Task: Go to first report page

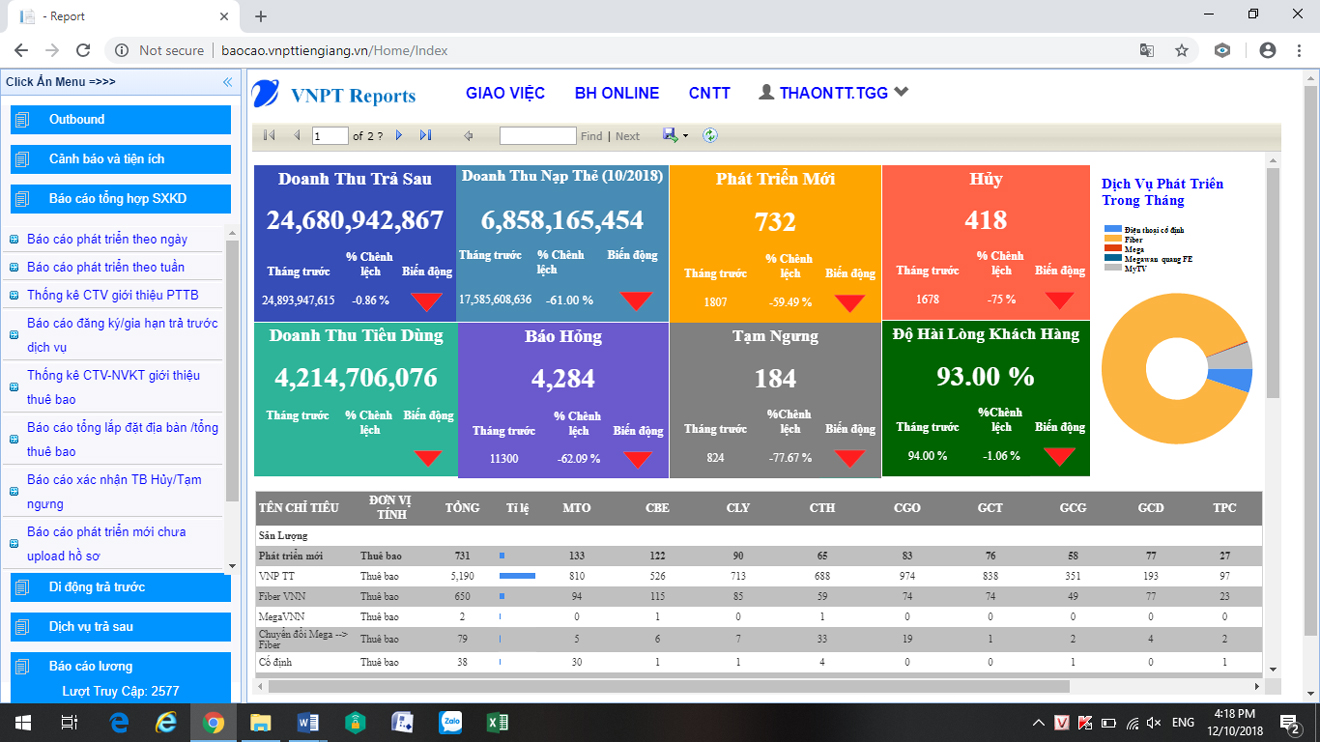Action: (269, 135)
